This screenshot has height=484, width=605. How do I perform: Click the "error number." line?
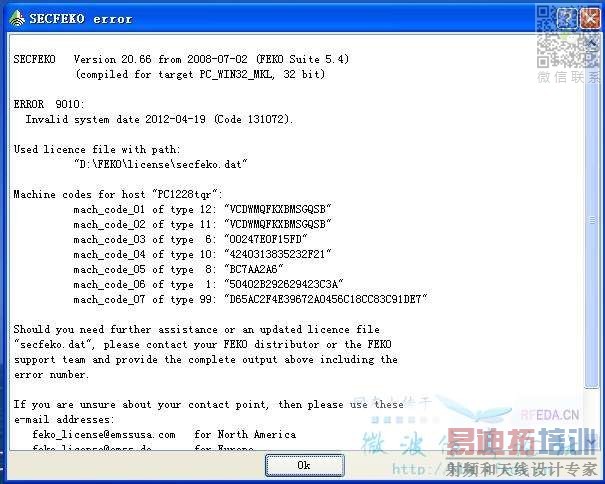click(51, 375)
